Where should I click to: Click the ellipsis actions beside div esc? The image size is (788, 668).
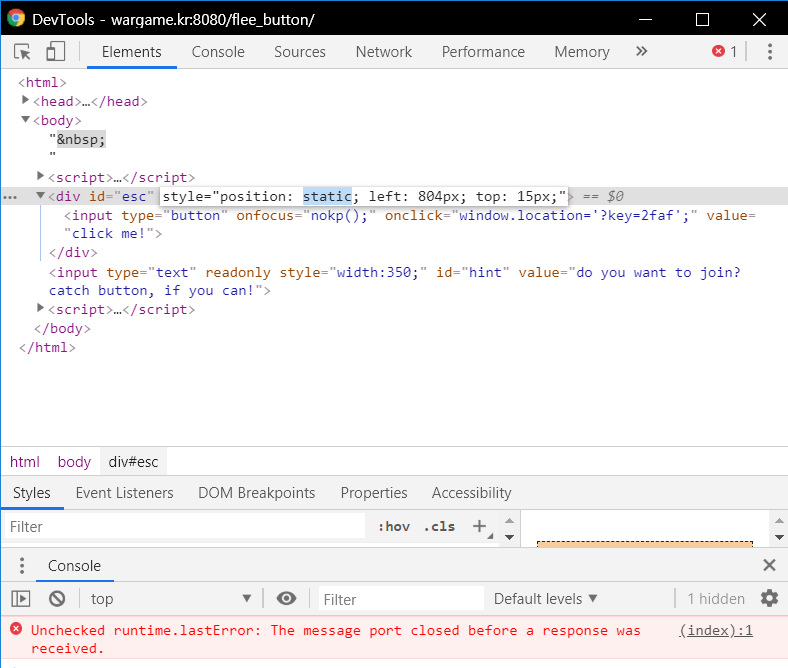click(10, 197)
